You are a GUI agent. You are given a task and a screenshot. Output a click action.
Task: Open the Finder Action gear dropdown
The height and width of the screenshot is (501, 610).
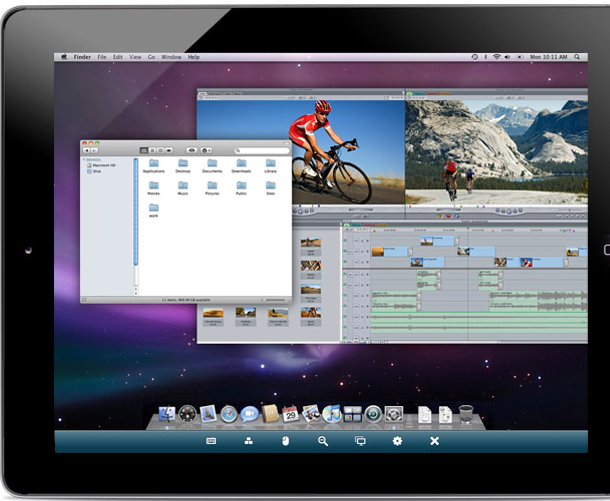pyautogui.click(x=206, y=150)
